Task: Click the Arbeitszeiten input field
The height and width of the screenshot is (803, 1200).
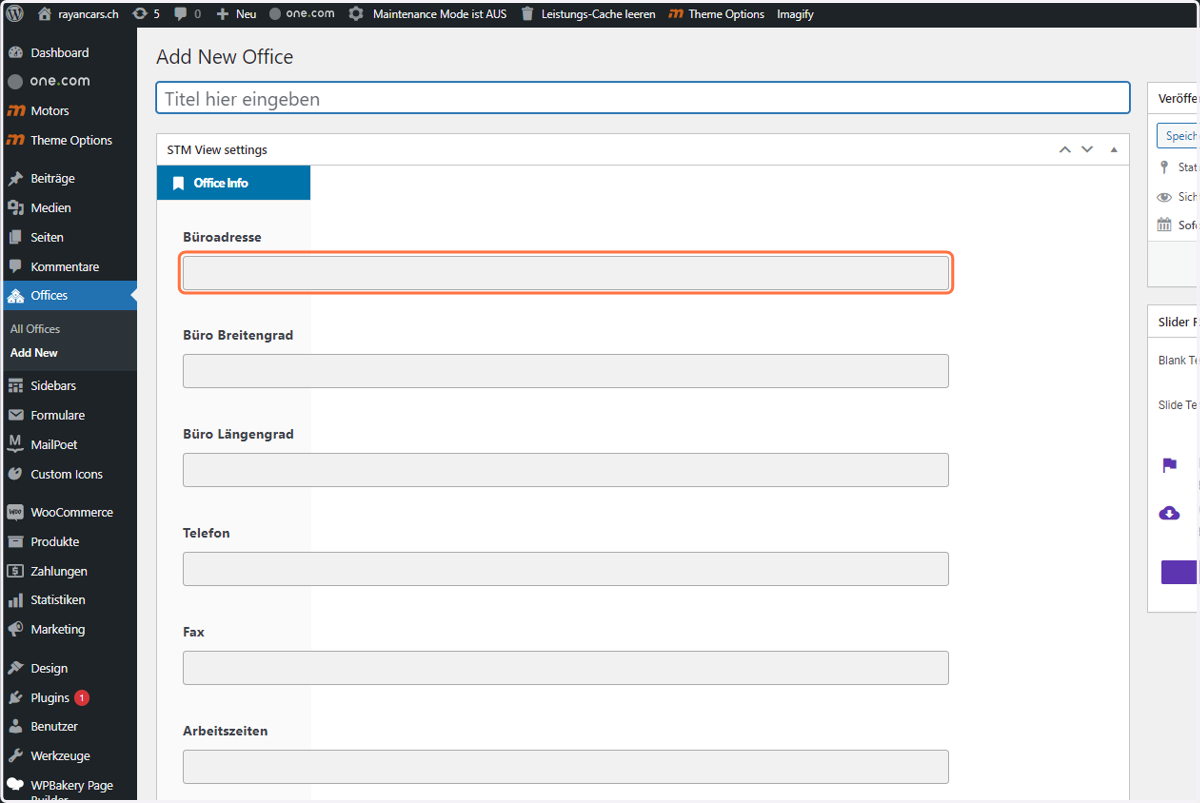Action: 566,767
